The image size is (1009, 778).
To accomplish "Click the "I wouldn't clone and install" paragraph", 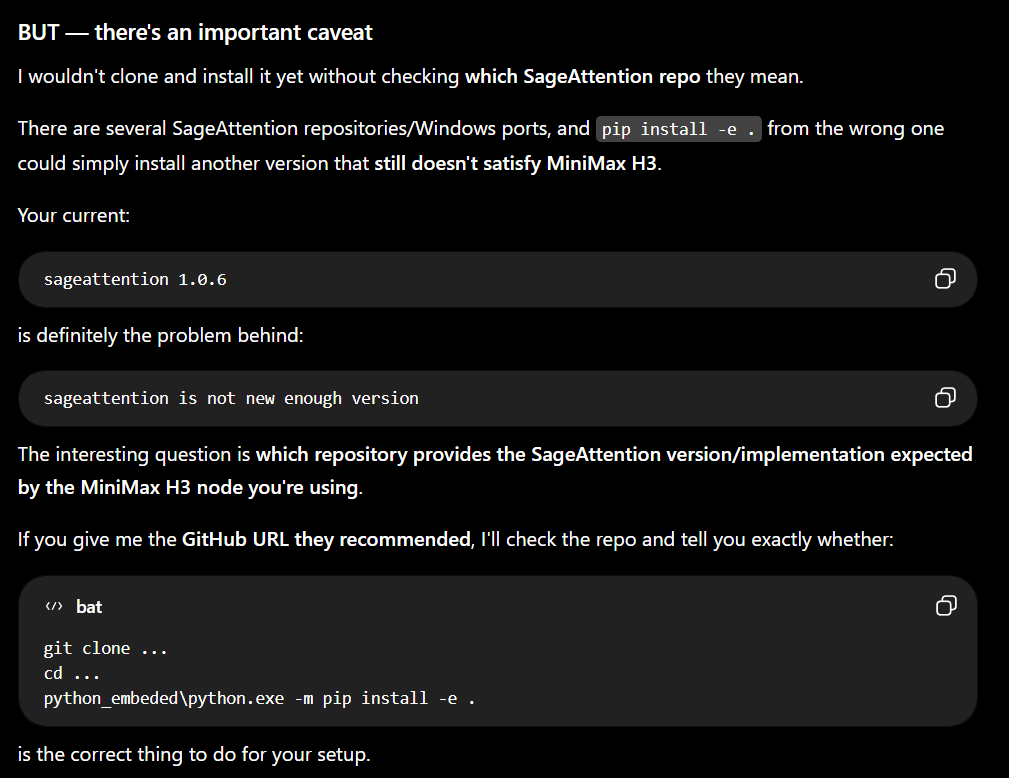I will point(411,77).
